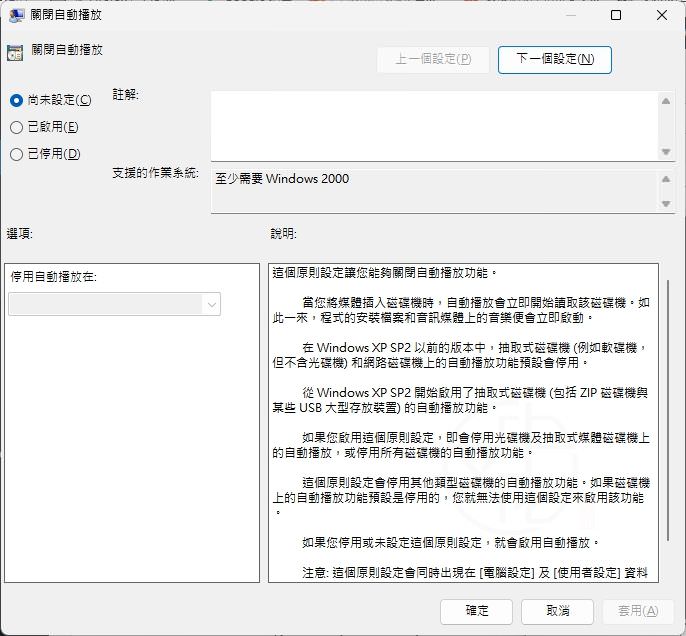This screenshot has width=686, height=636.
Task: Click down arrow in supported OS box
Action: (x=666, y=203)
